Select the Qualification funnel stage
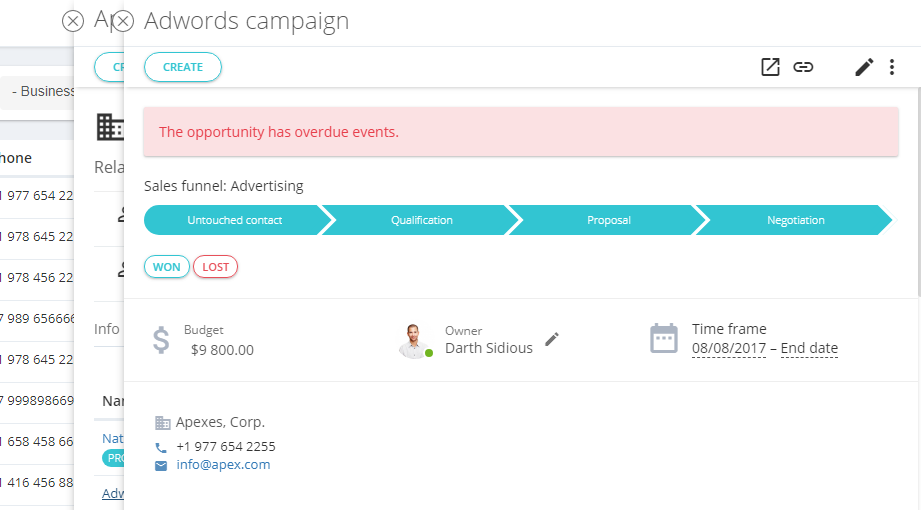 tap(422, 220)
